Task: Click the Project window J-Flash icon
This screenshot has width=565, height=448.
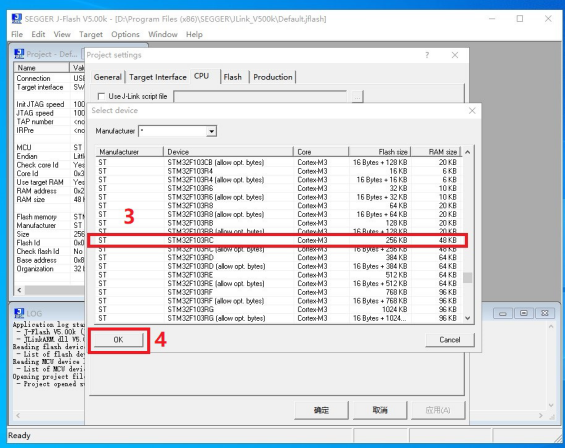Action: click(19, 54)
